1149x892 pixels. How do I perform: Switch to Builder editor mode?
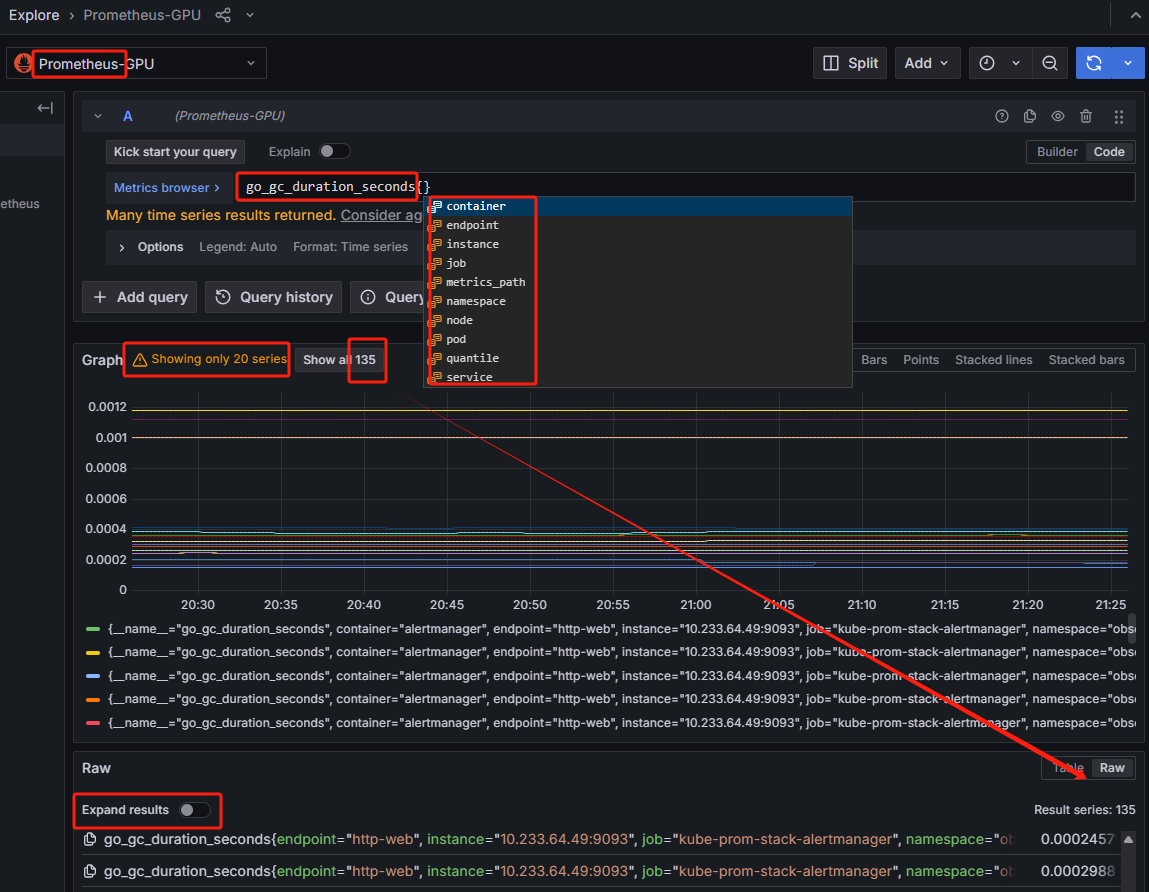coord(1057,152)
